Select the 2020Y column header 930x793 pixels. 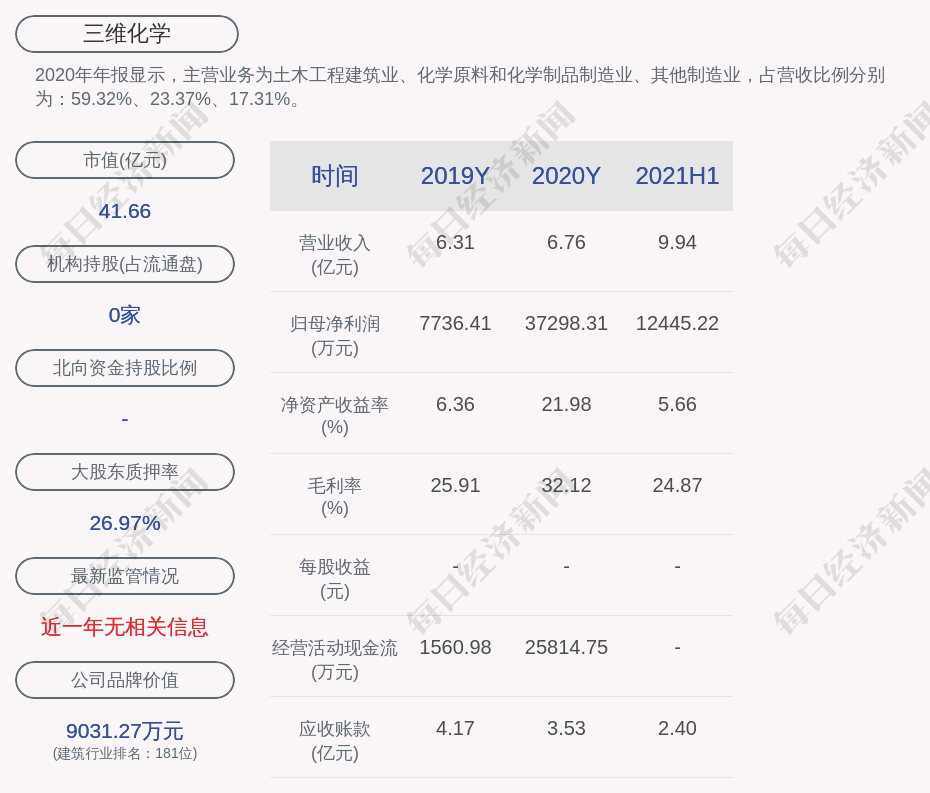click(566, 176)
